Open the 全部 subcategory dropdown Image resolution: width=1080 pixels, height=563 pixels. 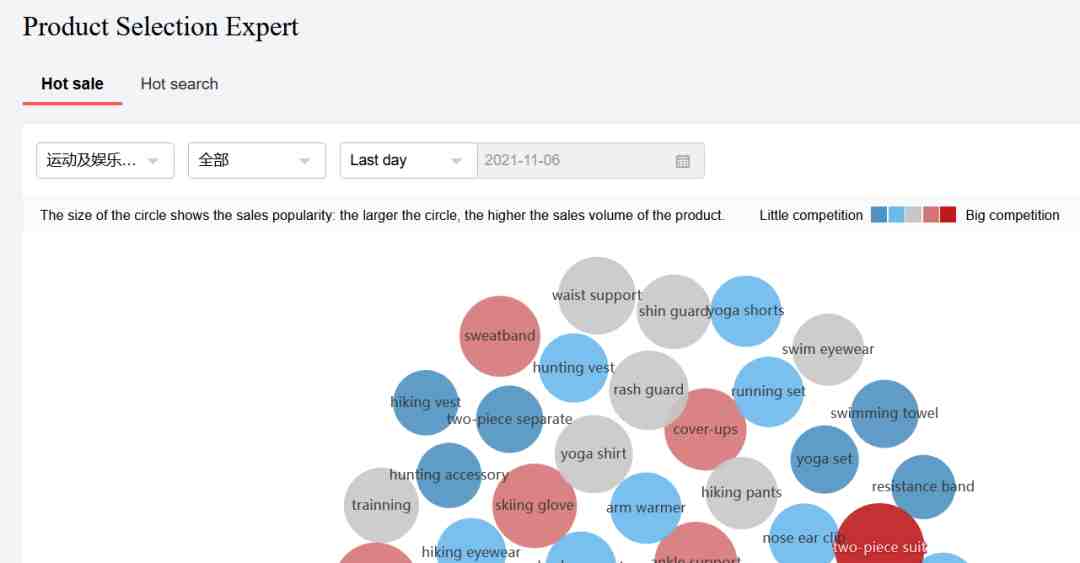257,161
